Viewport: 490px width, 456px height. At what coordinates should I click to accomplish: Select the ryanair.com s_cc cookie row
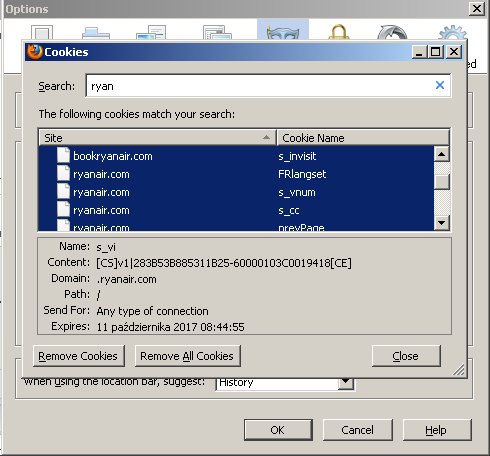pos(236,210)
